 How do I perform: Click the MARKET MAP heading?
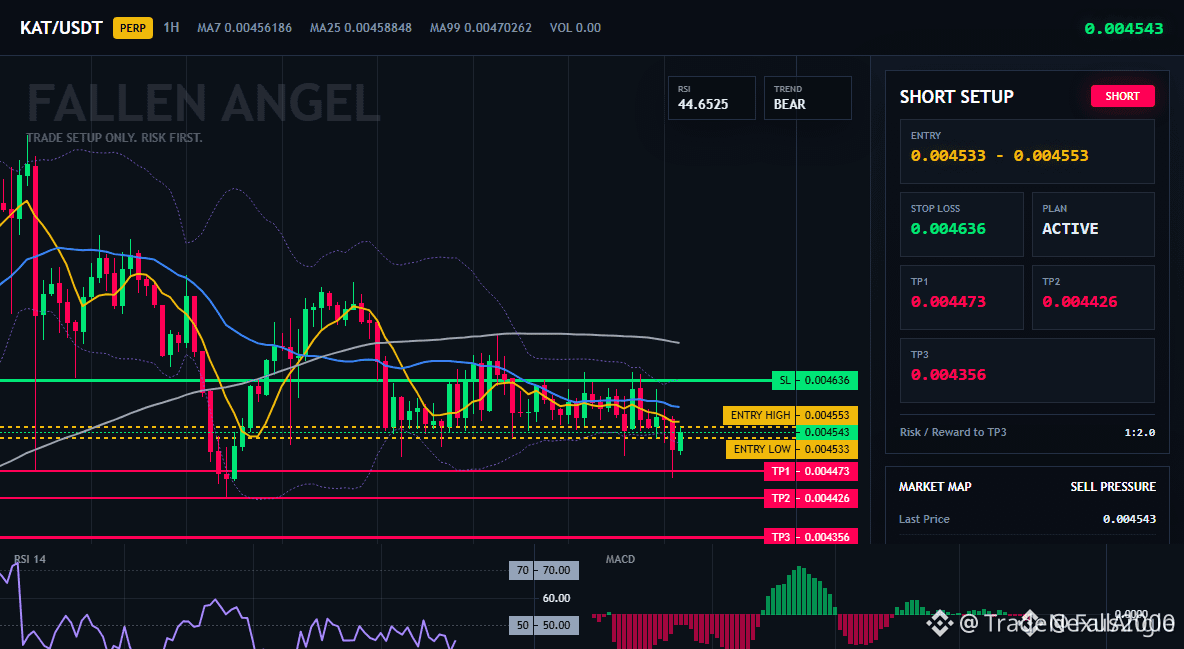click(935, 487)
